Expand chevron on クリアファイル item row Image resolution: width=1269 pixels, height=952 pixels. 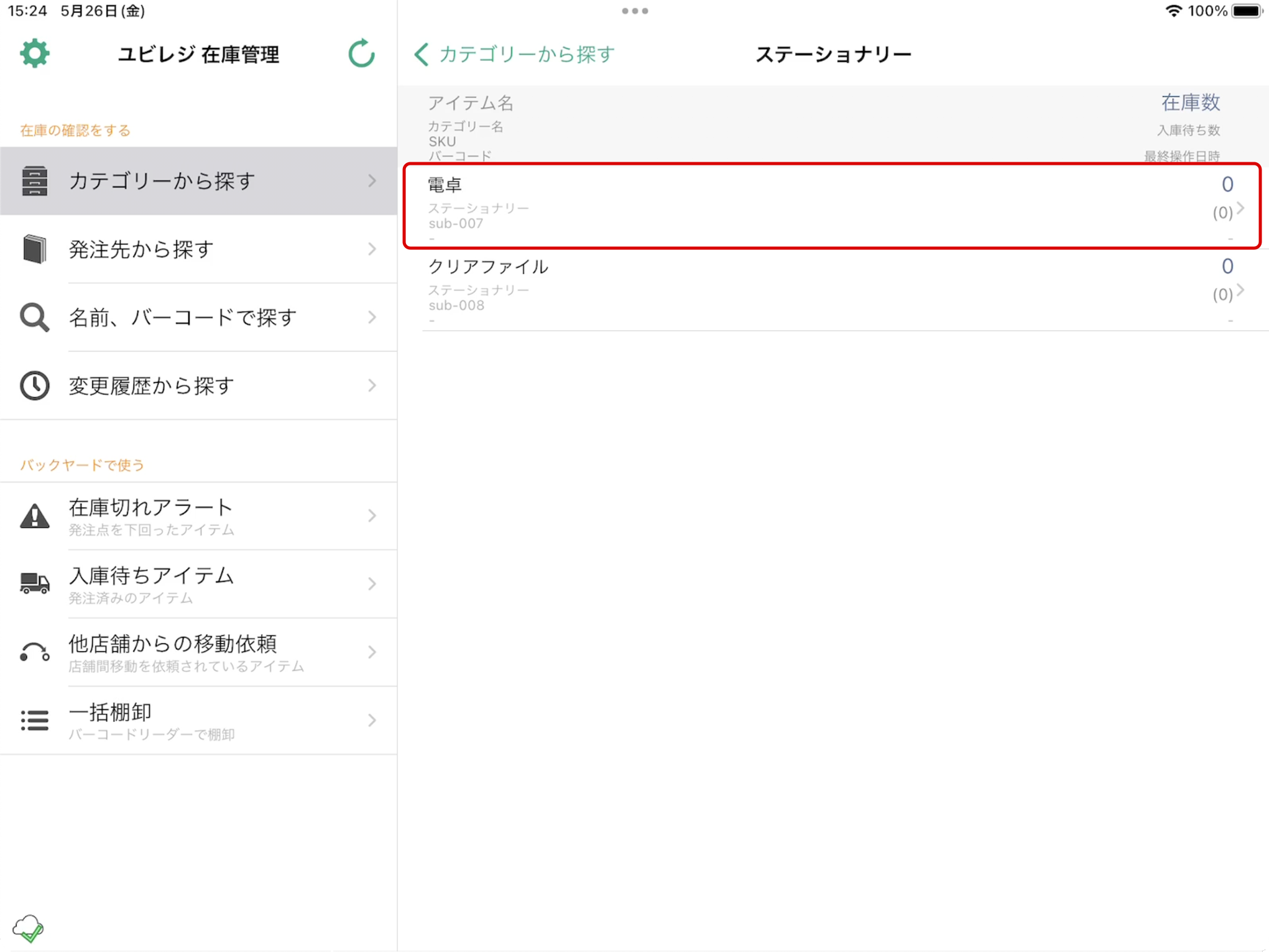coord(1240,290)
